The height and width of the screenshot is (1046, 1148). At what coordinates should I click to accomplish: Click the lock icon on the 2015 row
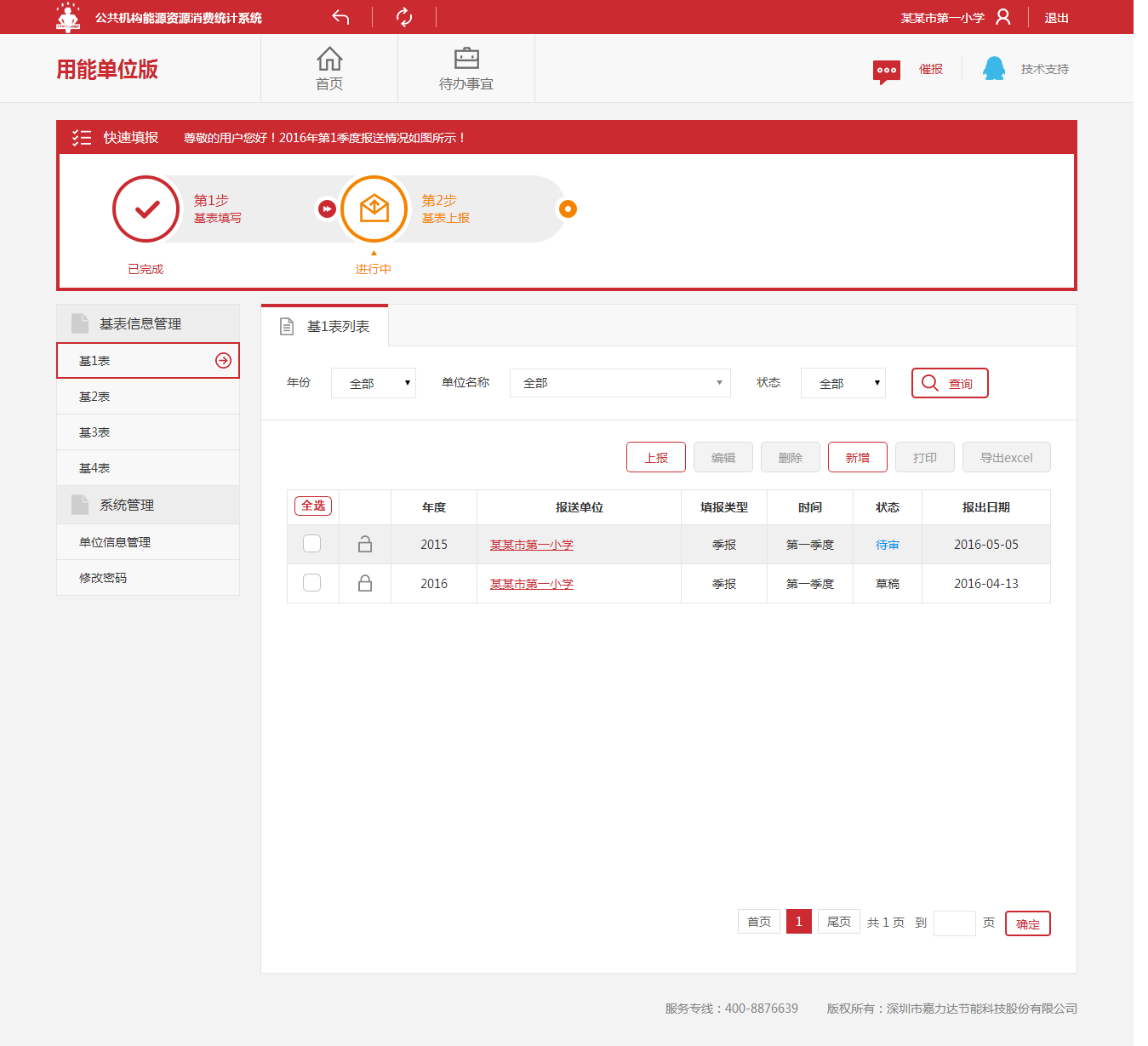(x=364, y=544)
